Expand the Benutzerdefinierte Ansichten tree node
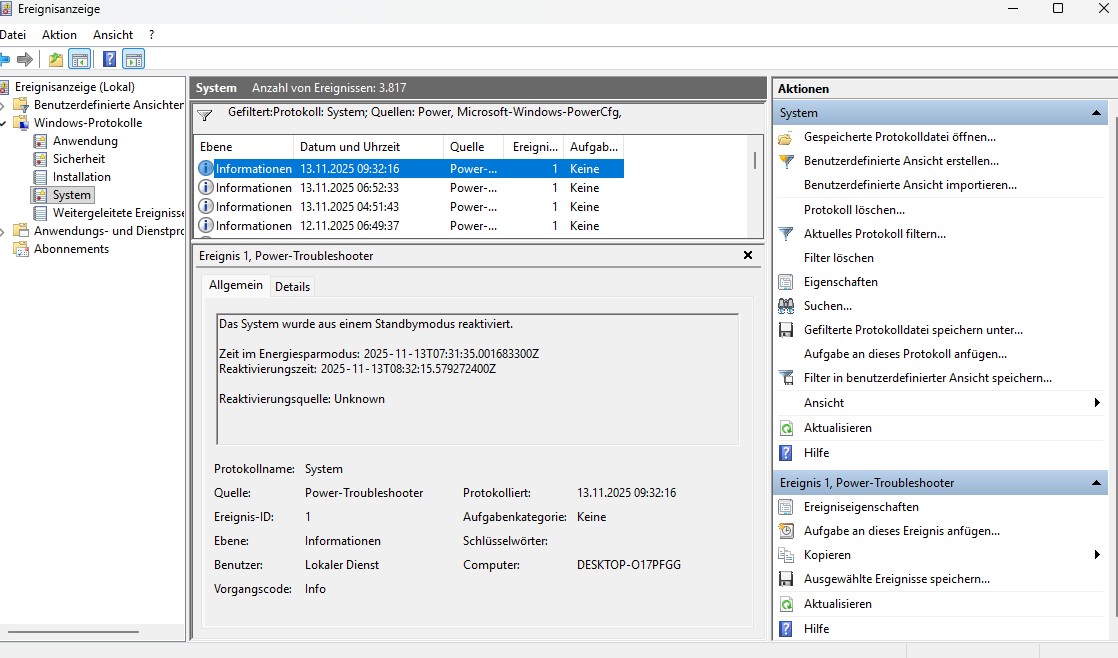The image size is (1118, 658). pyautogui.click(x=4, y=105)
